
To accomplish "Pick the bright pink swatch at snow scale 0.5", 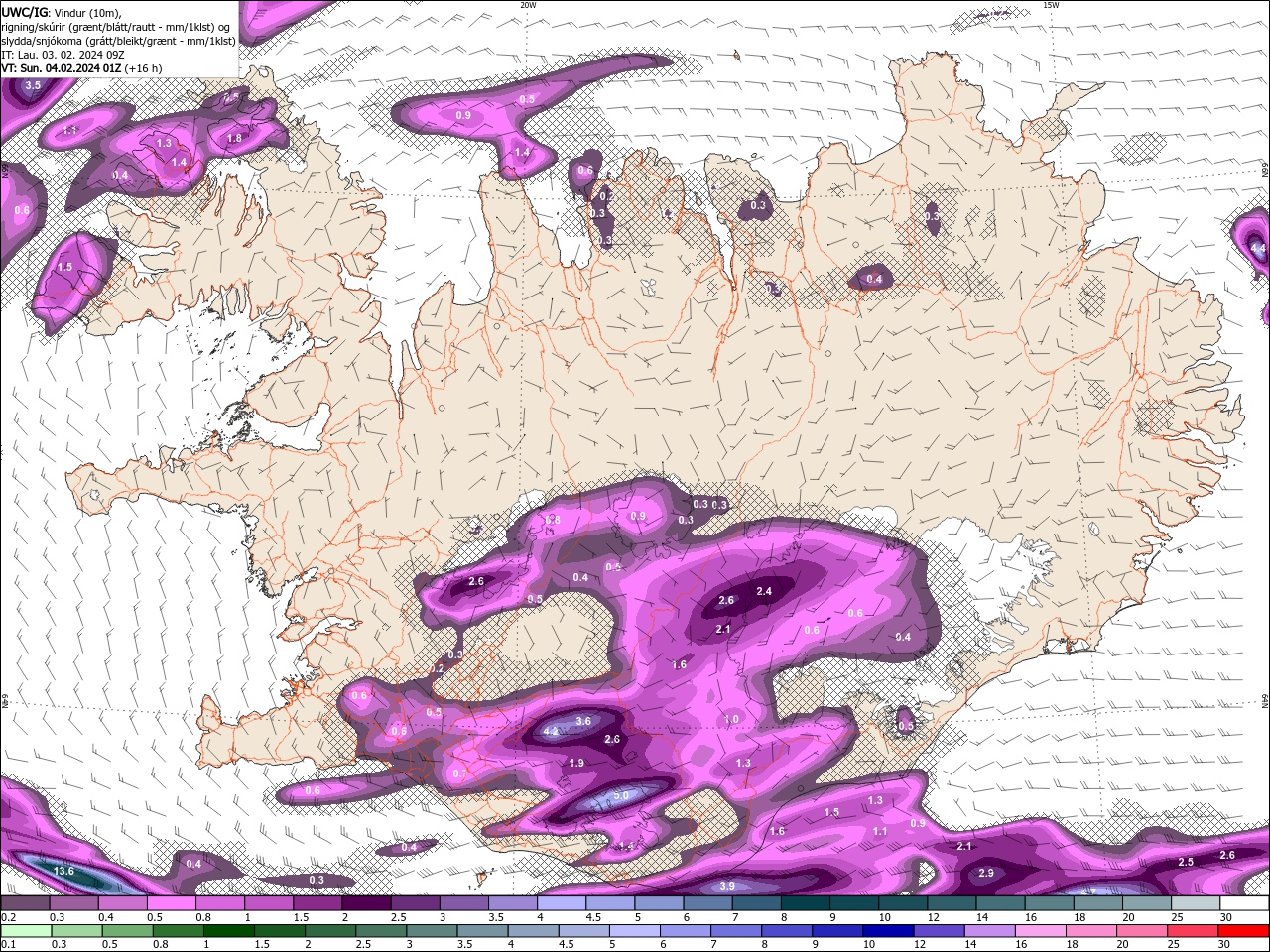I will (172, 903).
